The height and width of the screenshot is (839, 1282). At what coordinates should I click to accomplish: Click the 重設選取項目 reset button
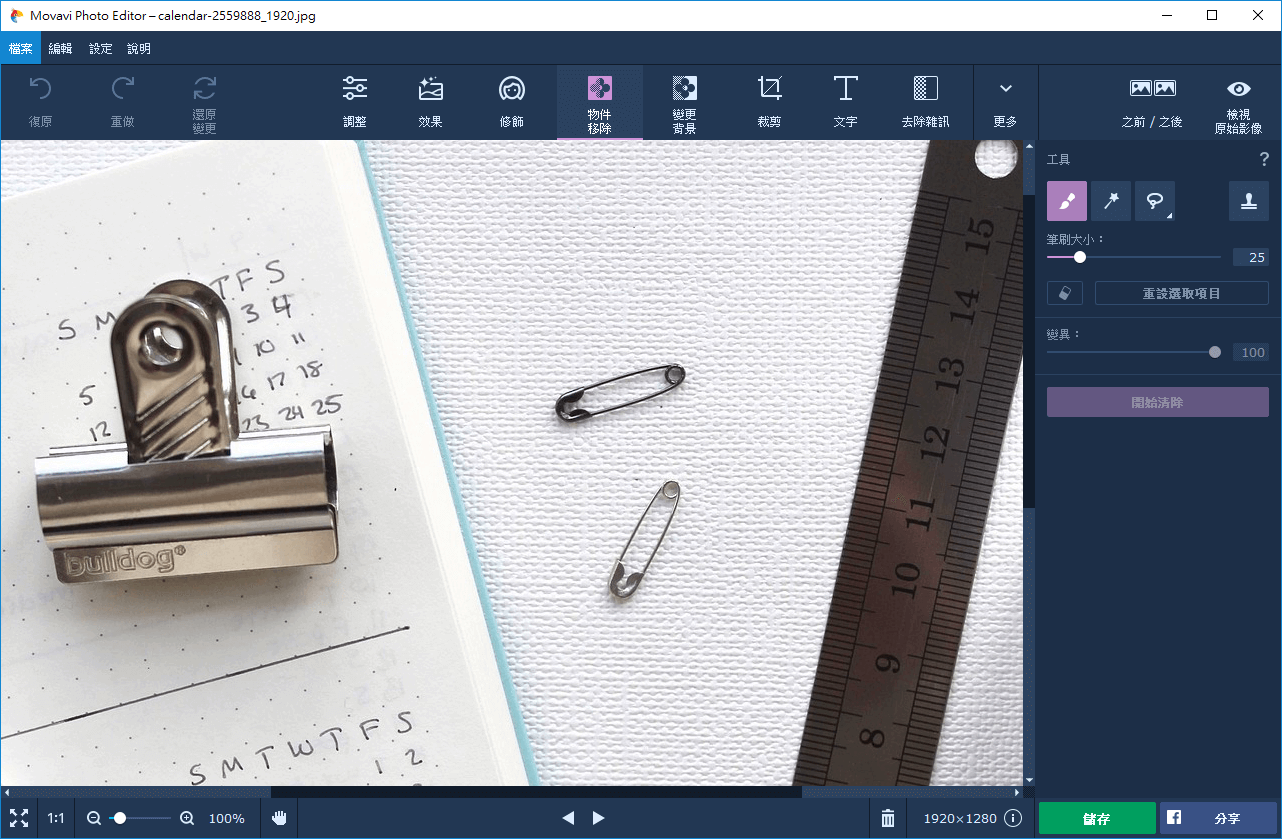pyautogui.click(x=1181, y=293)
